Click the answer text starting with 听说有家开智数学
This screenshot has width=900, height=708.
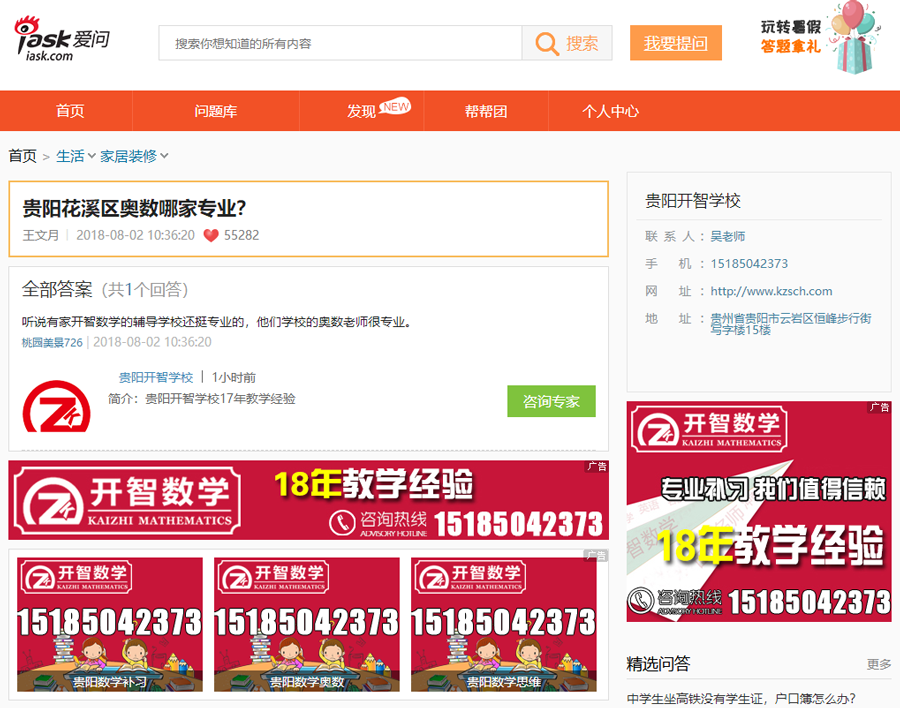click(x=217, y=322)
